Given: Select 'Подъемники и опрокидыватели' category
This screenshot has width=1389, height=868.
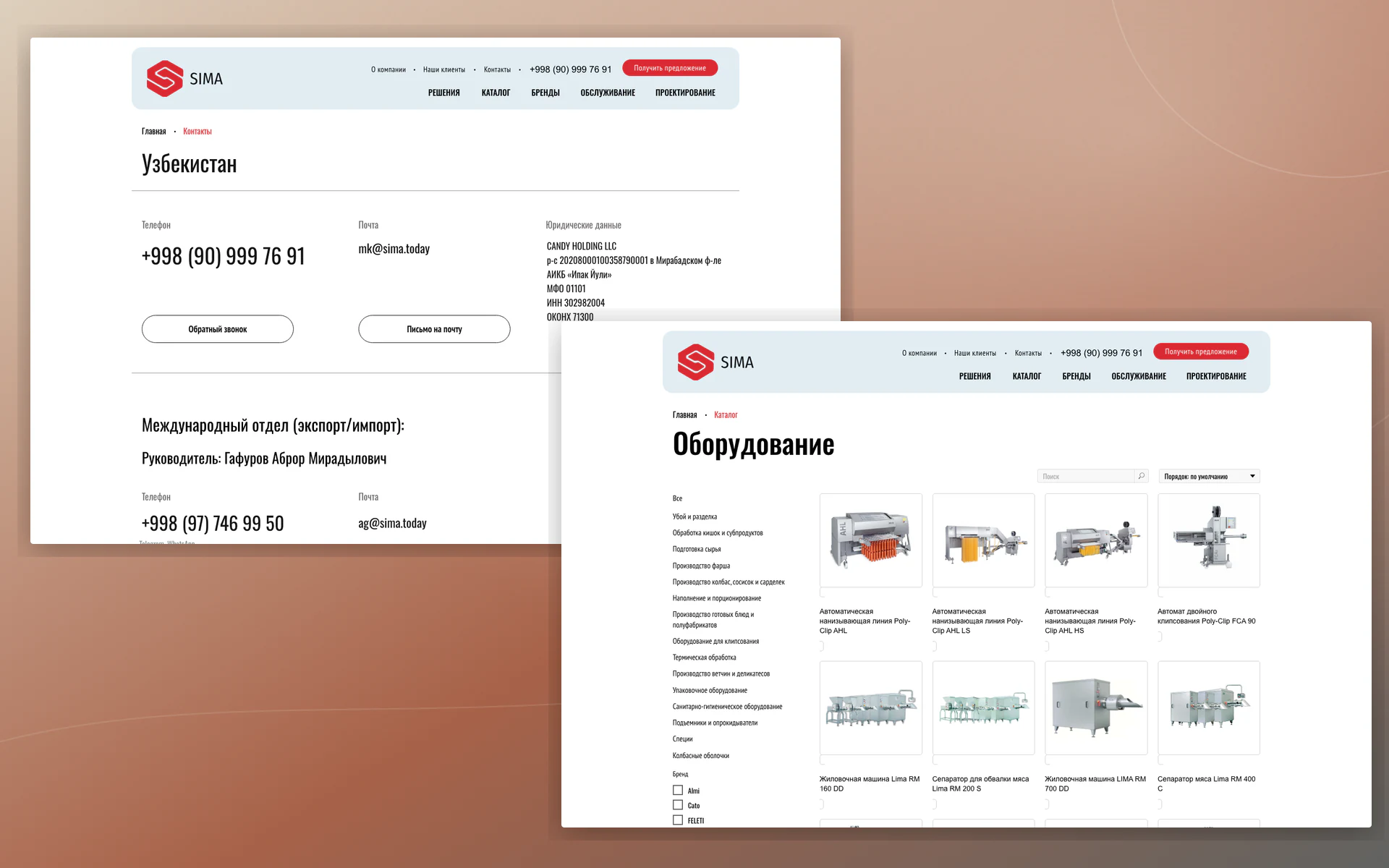Looking at the screenshot, I should (715, 723).
